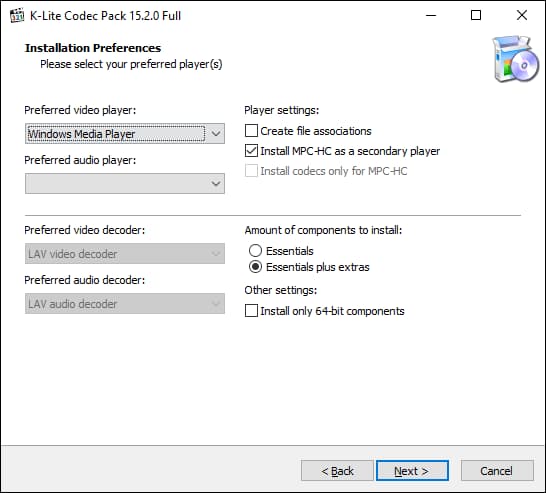Cancel the installation
Screen dimensions: 546x493
click(x=497, y=471)
